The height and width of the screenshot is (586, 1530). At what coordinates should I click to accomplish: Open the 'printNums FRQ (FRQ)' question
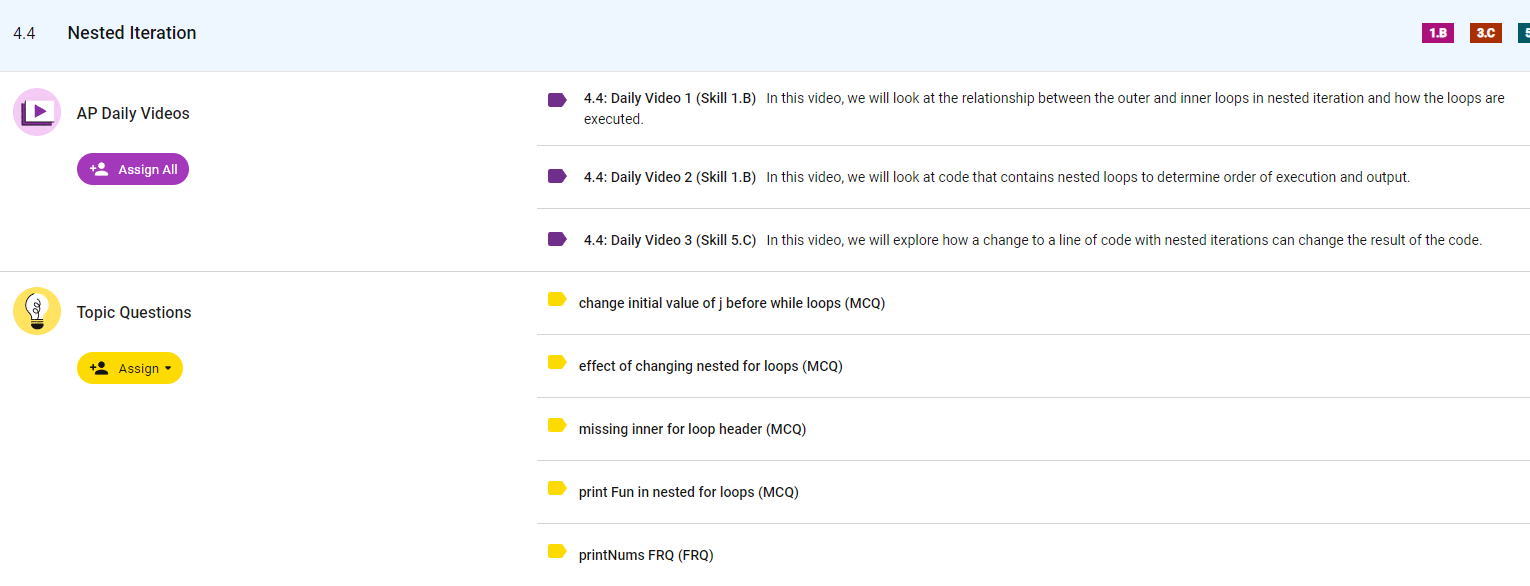pyautogui.click(x=645, y=555)
